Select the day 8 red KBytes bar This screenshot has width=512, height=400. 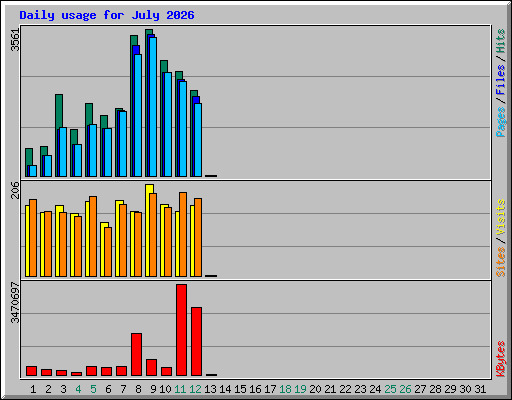(136, 354)
